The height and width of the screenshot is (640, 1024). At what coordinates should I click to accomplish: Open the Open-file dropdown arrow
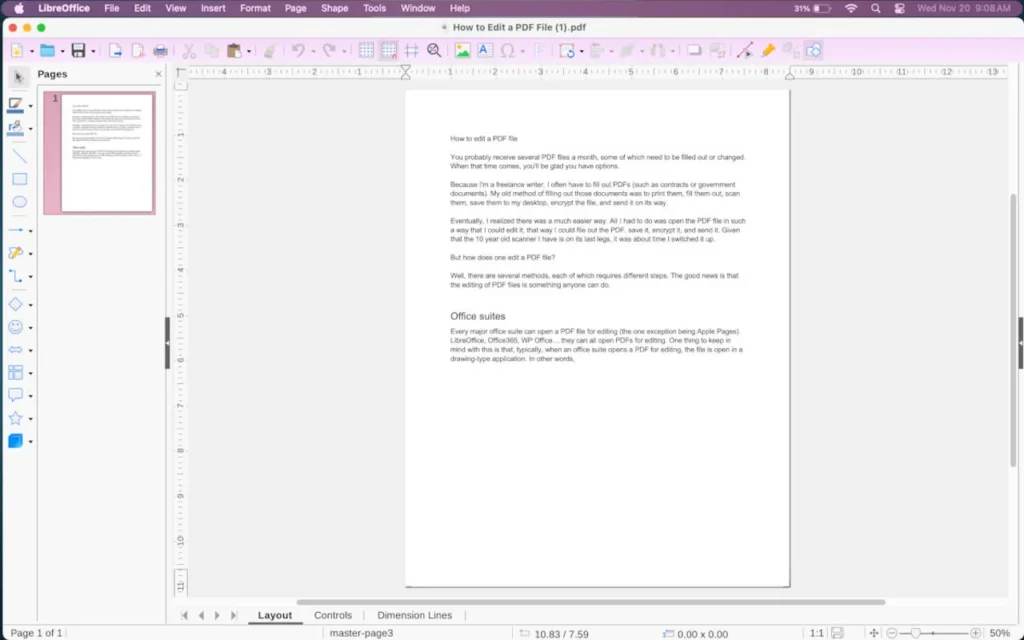click(62, 52)
